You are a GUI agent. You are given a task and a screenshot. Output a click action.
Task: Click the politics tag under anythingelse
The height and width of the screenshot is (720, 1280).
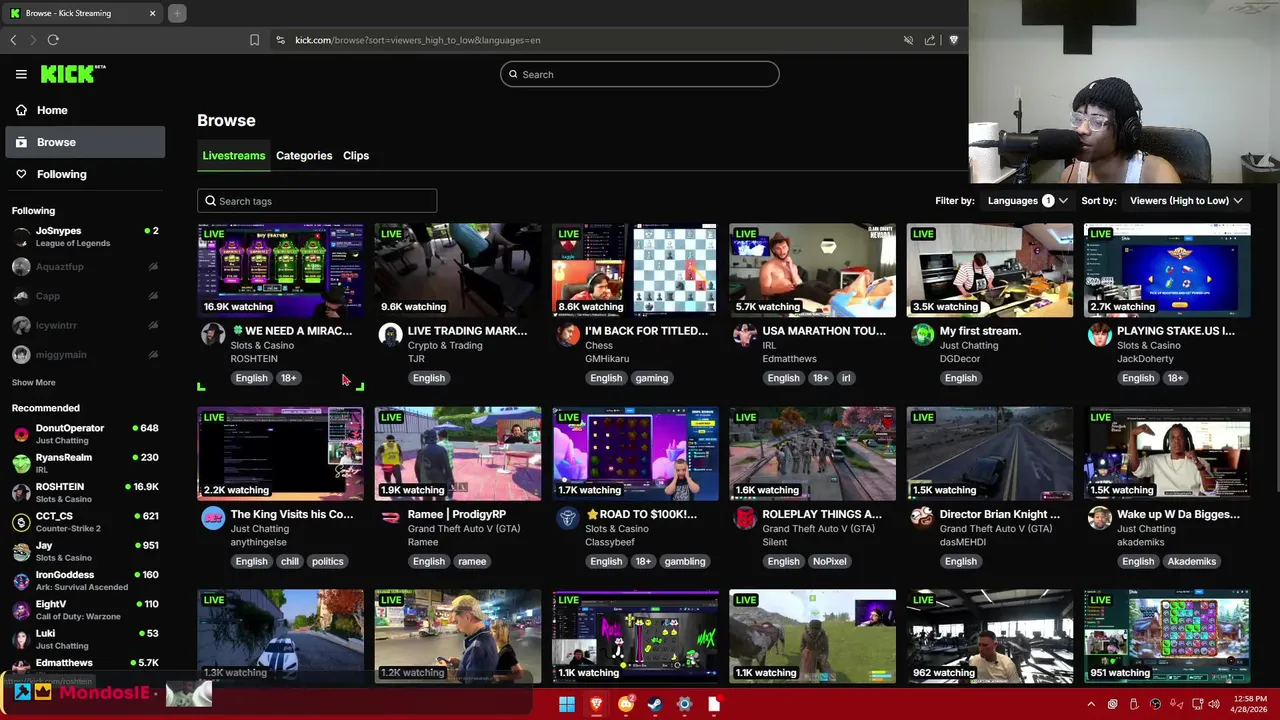pyautogui.click(x=327, y=561)
